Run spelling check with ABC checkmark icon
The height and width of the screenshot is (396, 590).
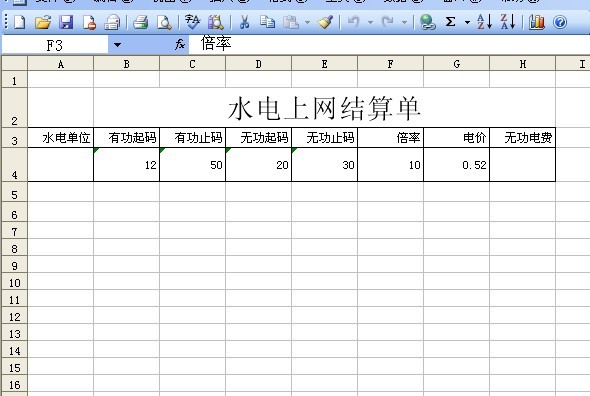coord(193,22)
